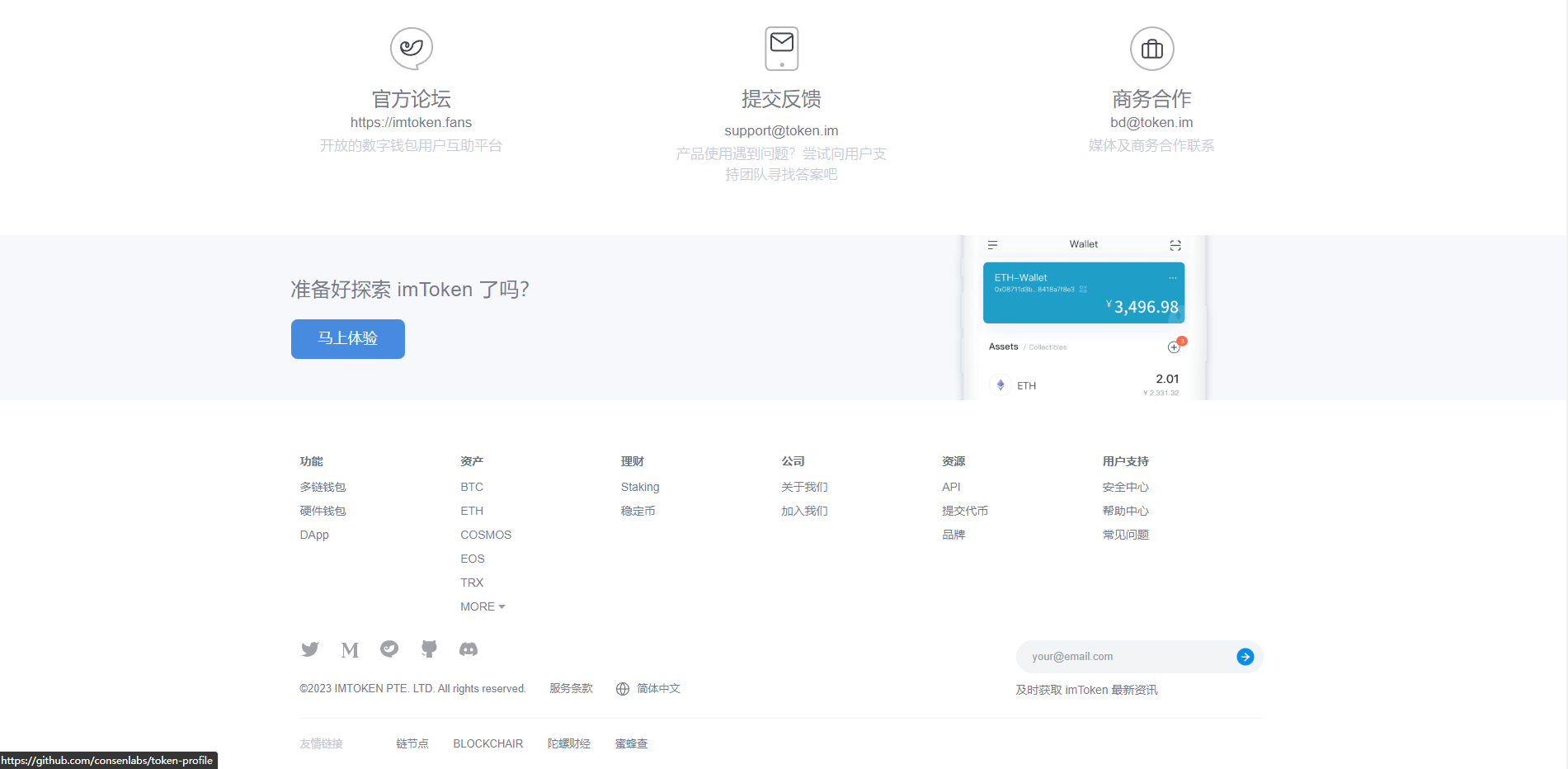Click the forum chat bubble icon in the footer
Image resolution: width=1568 pixels, height=769 pixels.
pyautogui.click(x=389, y=649)
